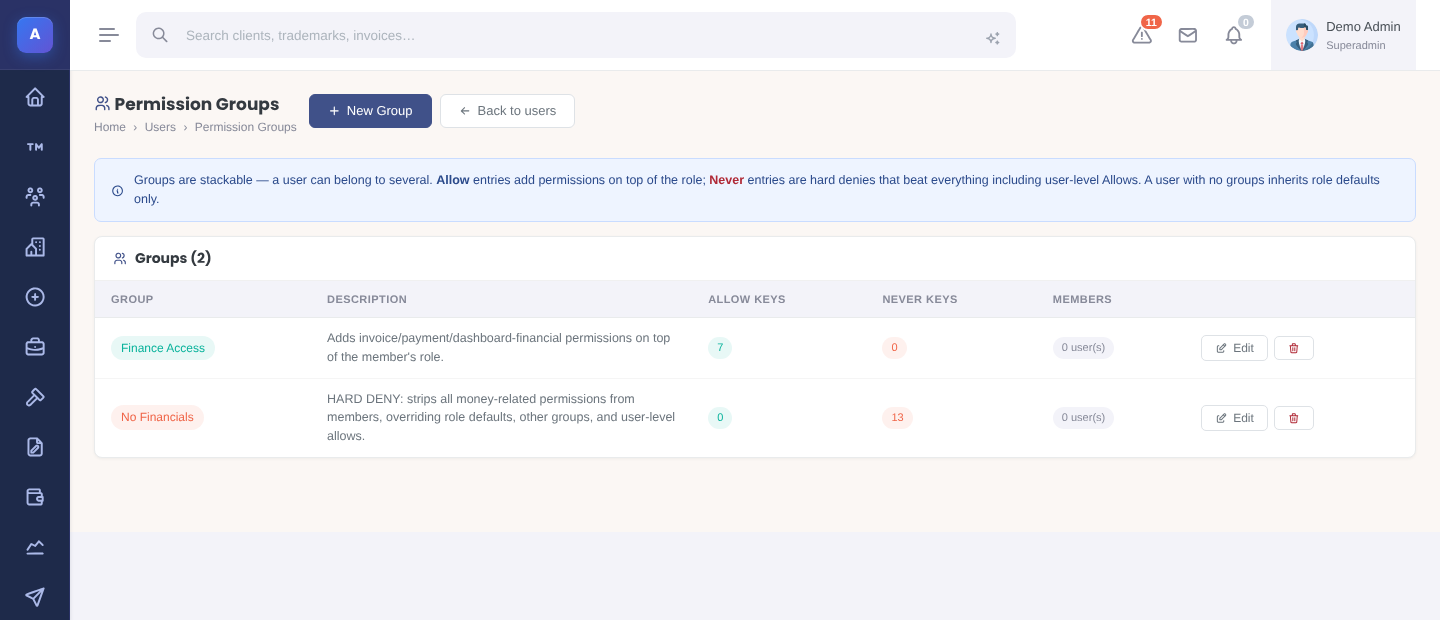Go to Users breadcrumb link
The width and height of the screenshot is (1440, 620).
click(x=160, y=127)
